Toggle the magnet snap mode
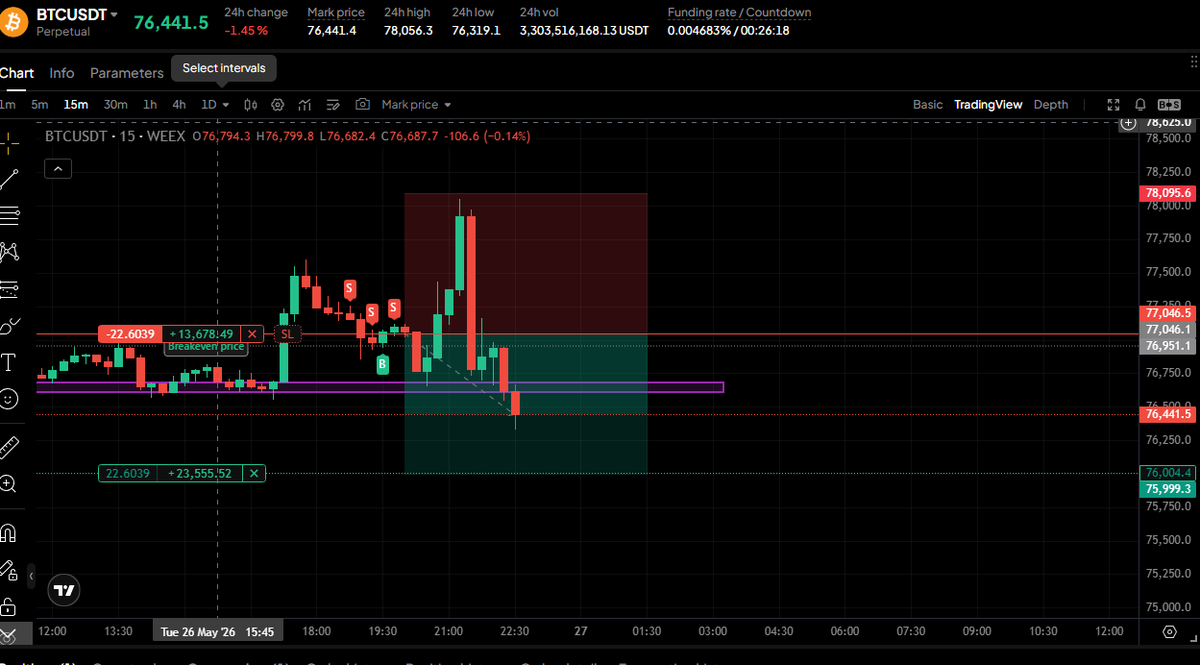This screenshot has width=1200, height=665. tap(8, 532)
